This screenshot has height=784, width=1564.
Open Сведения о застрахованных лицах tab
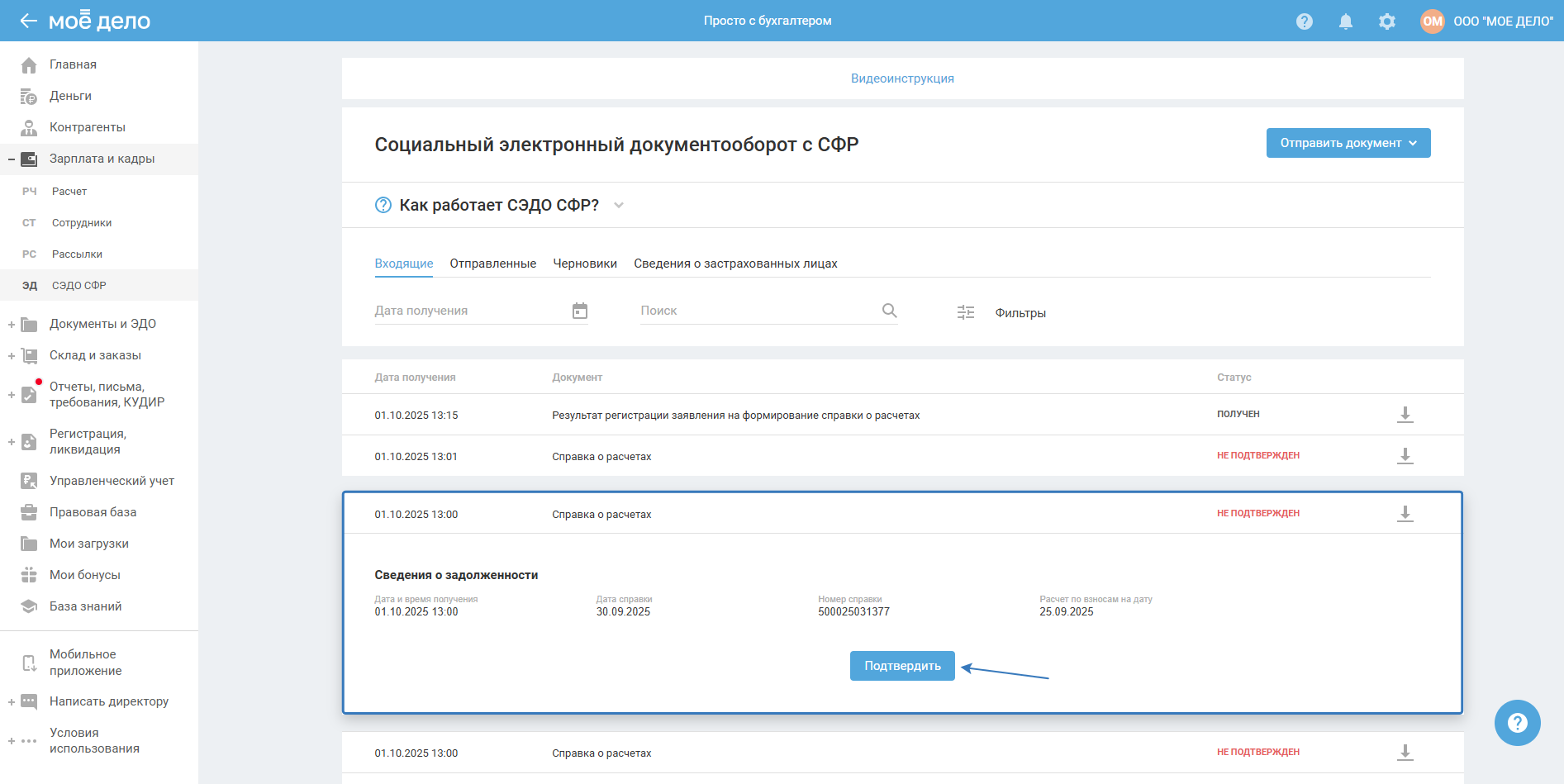click(735, 264)
